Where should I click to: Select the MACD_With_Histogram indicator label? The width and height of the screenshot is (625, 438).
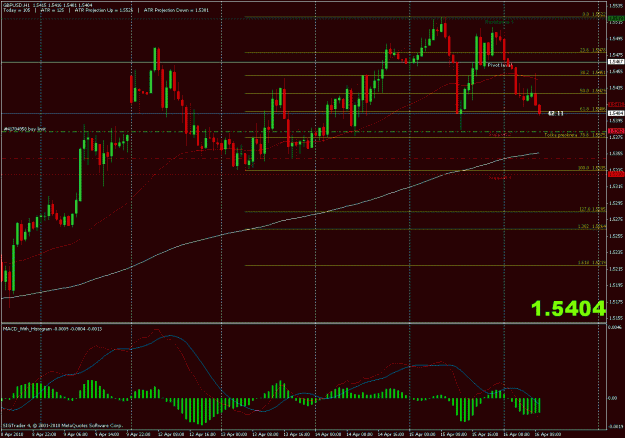pos(52,329)
